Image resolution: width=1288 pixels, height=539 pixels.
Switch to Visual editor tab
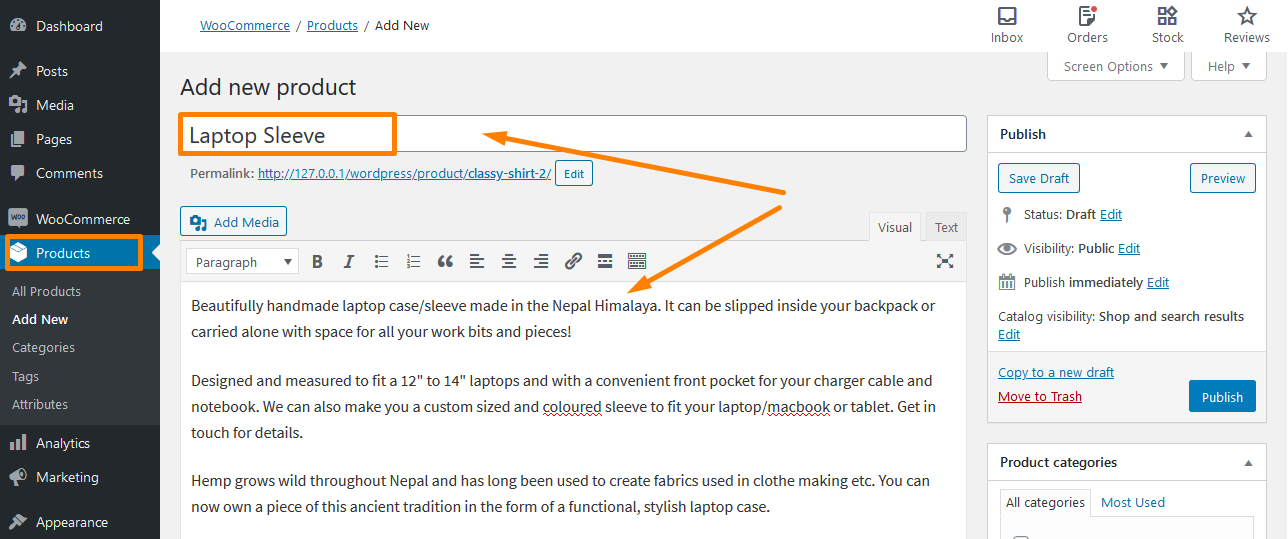coord(895,227)
